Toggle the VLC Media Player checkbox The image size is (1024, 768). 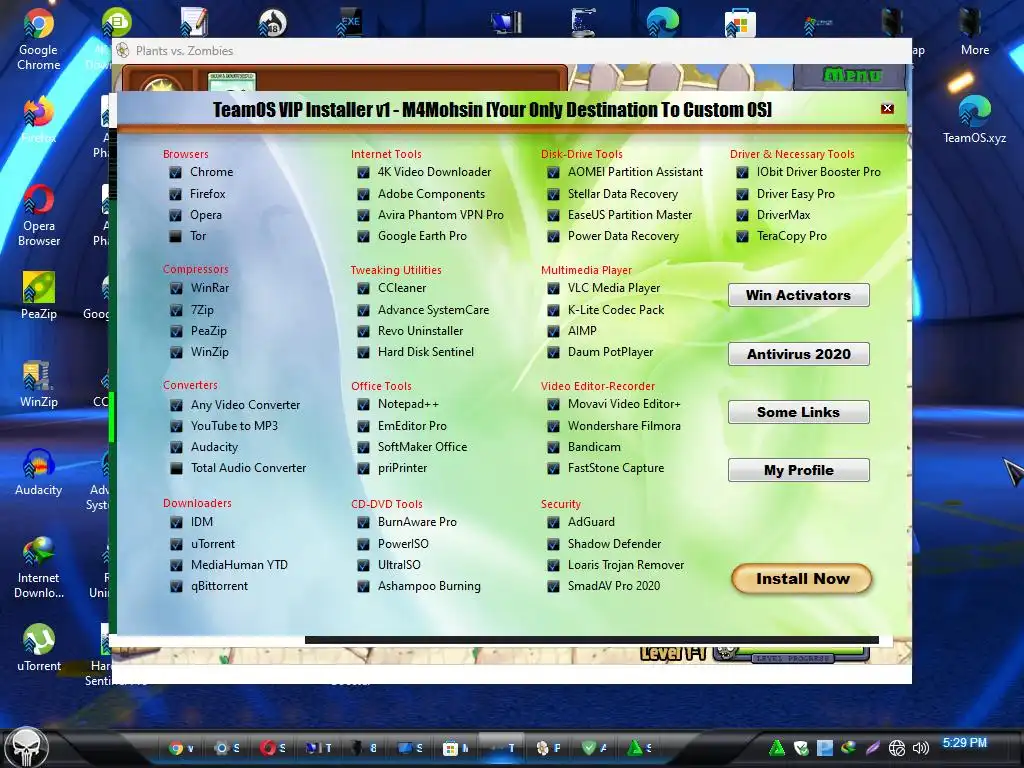click(x=553, y=289)
